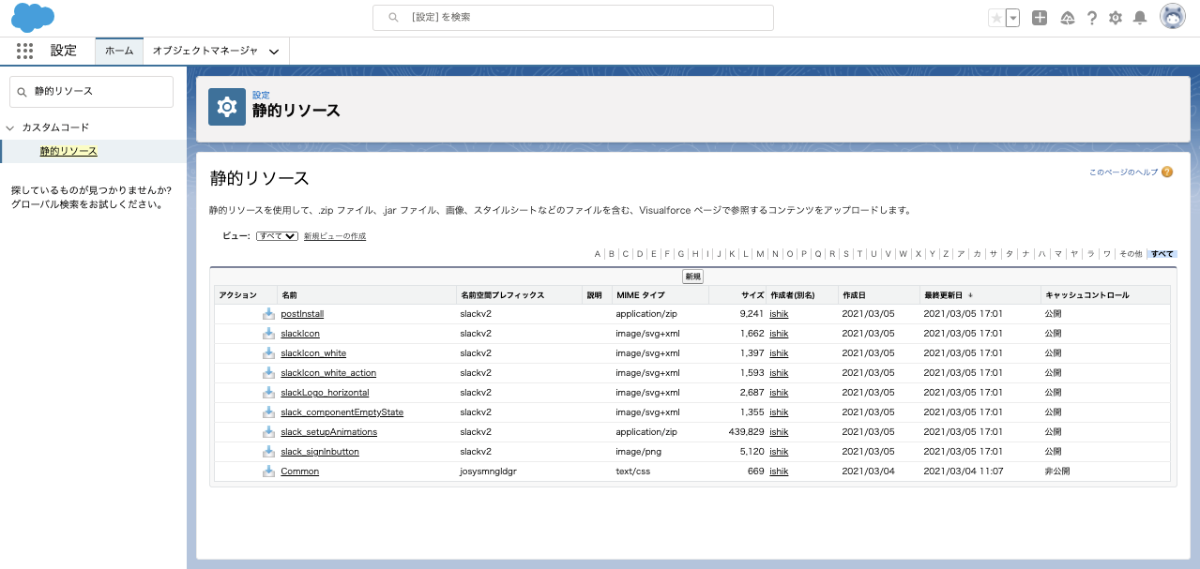Click the josysmngldgr namespace prefix cell

[x=488, y=471]
